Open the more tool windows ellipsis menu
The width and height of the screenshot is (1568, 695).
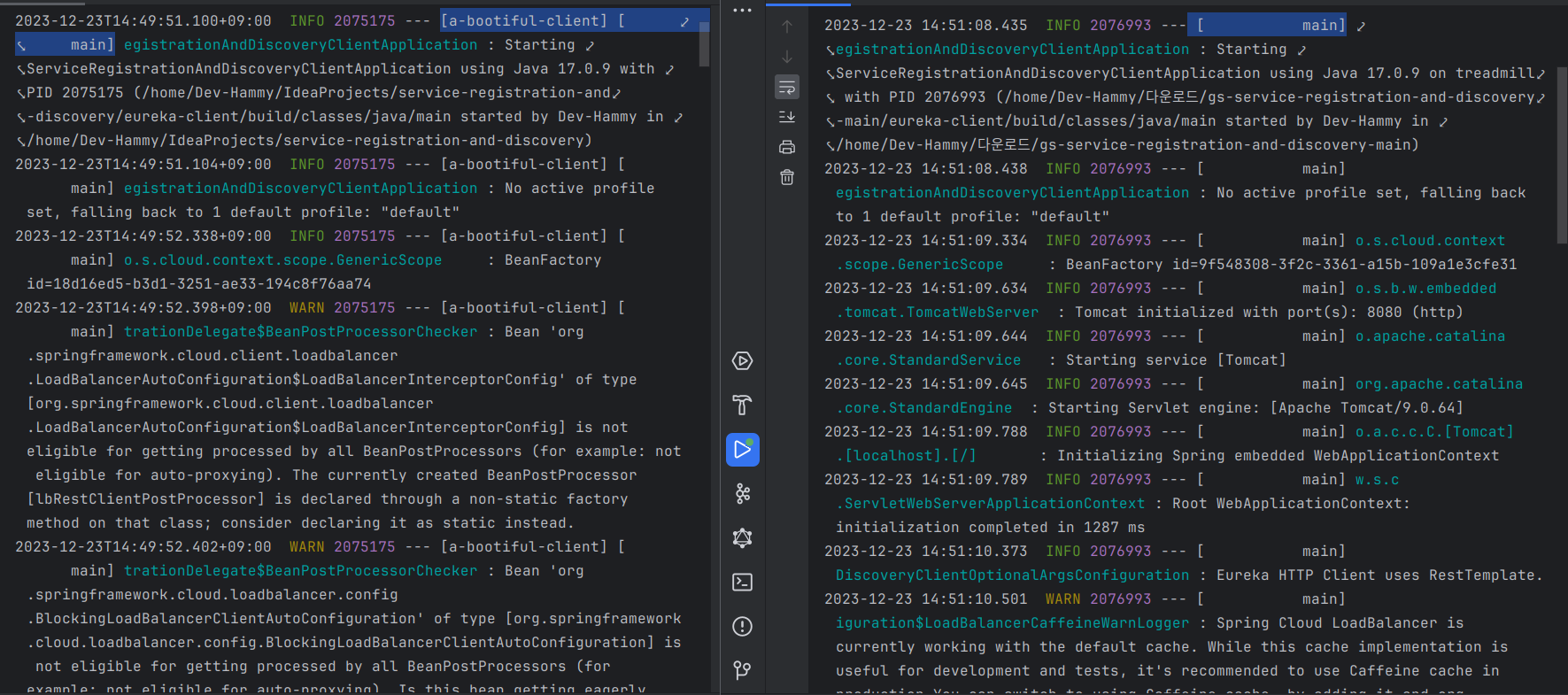pos(742,11)
